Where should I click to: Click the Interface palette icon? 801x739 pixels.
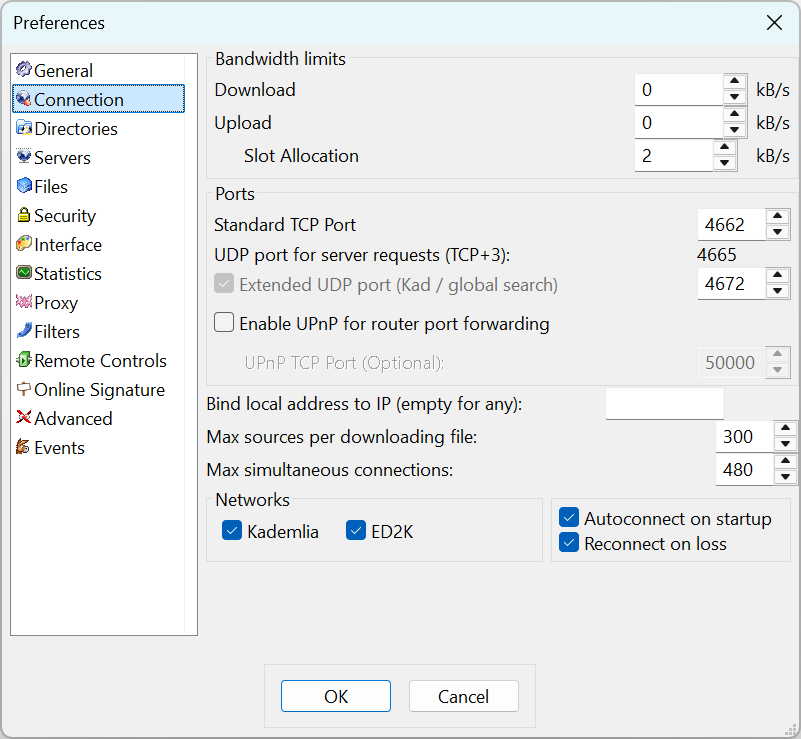(x=23, y=243)
